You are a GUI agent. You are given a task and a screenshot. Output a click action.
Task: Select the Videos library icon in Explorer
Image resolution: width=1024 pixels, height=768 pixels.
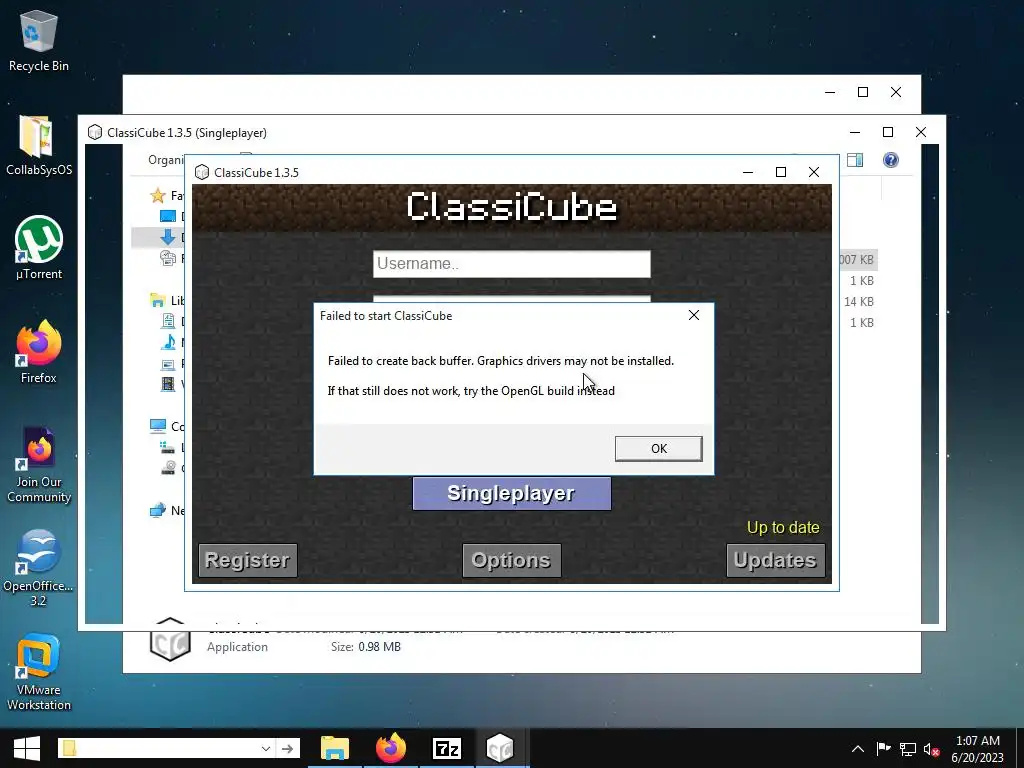click(168, 383)
